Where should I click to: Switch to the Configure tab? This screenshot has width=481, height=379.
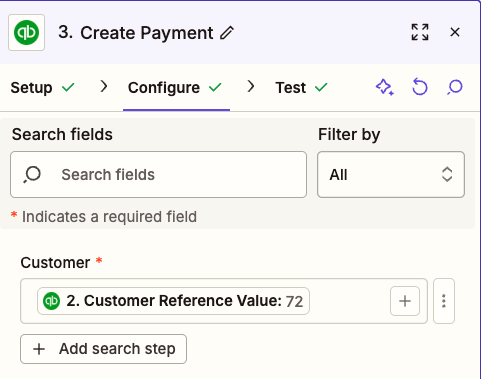175,88
